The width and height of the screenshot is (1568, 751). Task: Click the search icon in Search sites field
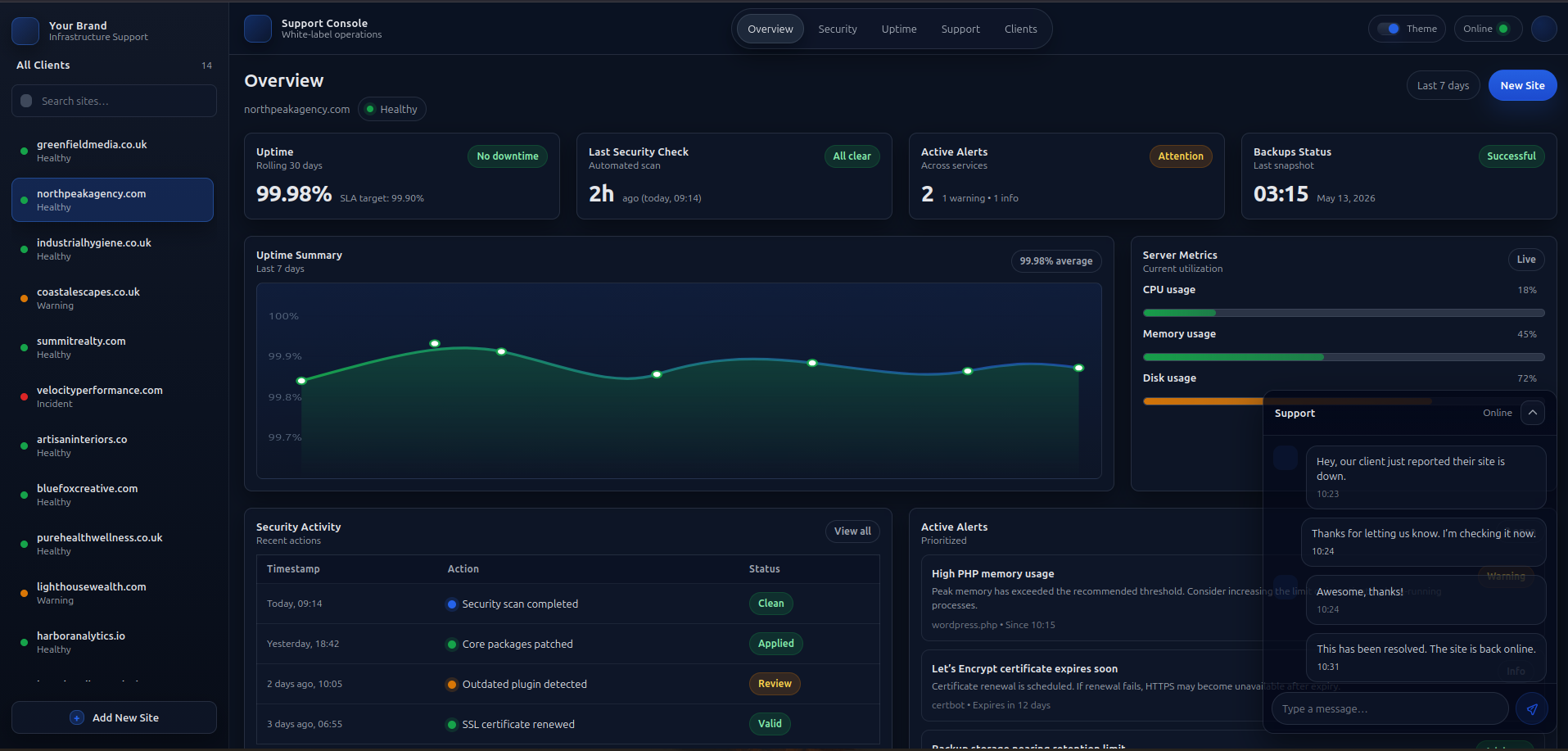(26, 101)
